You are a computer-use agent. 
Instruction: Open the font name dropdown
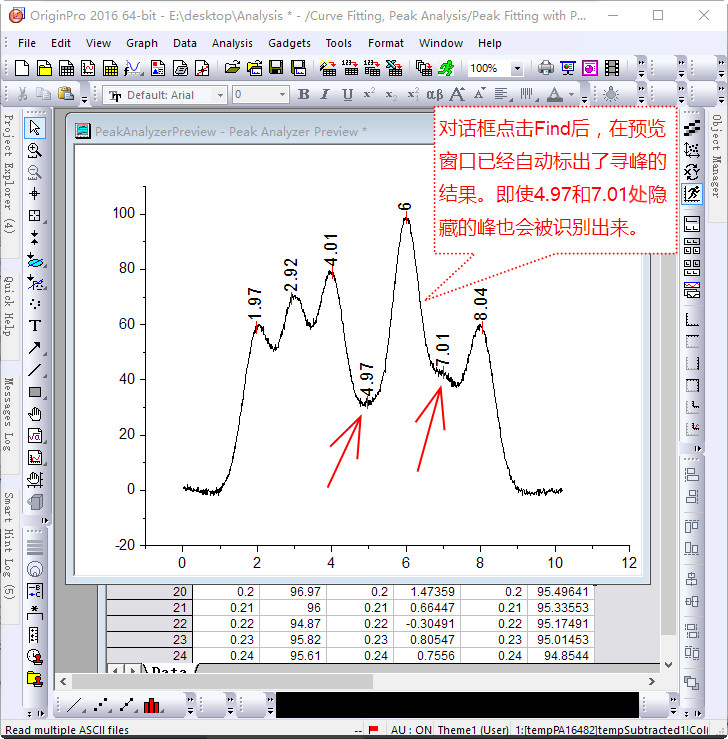[x=220, y=95]
